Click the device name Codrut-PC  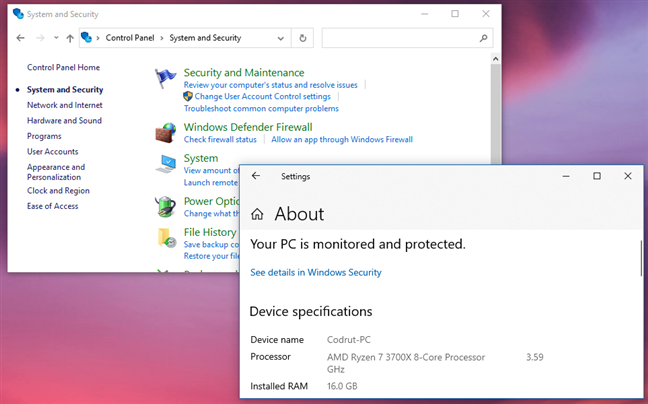pyautogui.click(x=349, y=340)
